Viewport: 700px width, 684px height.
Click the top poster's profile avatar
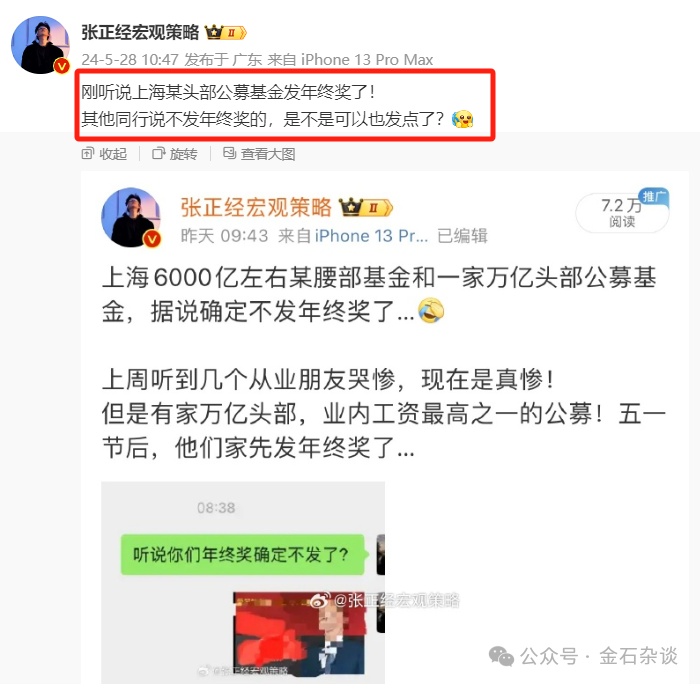click(41, 45)
